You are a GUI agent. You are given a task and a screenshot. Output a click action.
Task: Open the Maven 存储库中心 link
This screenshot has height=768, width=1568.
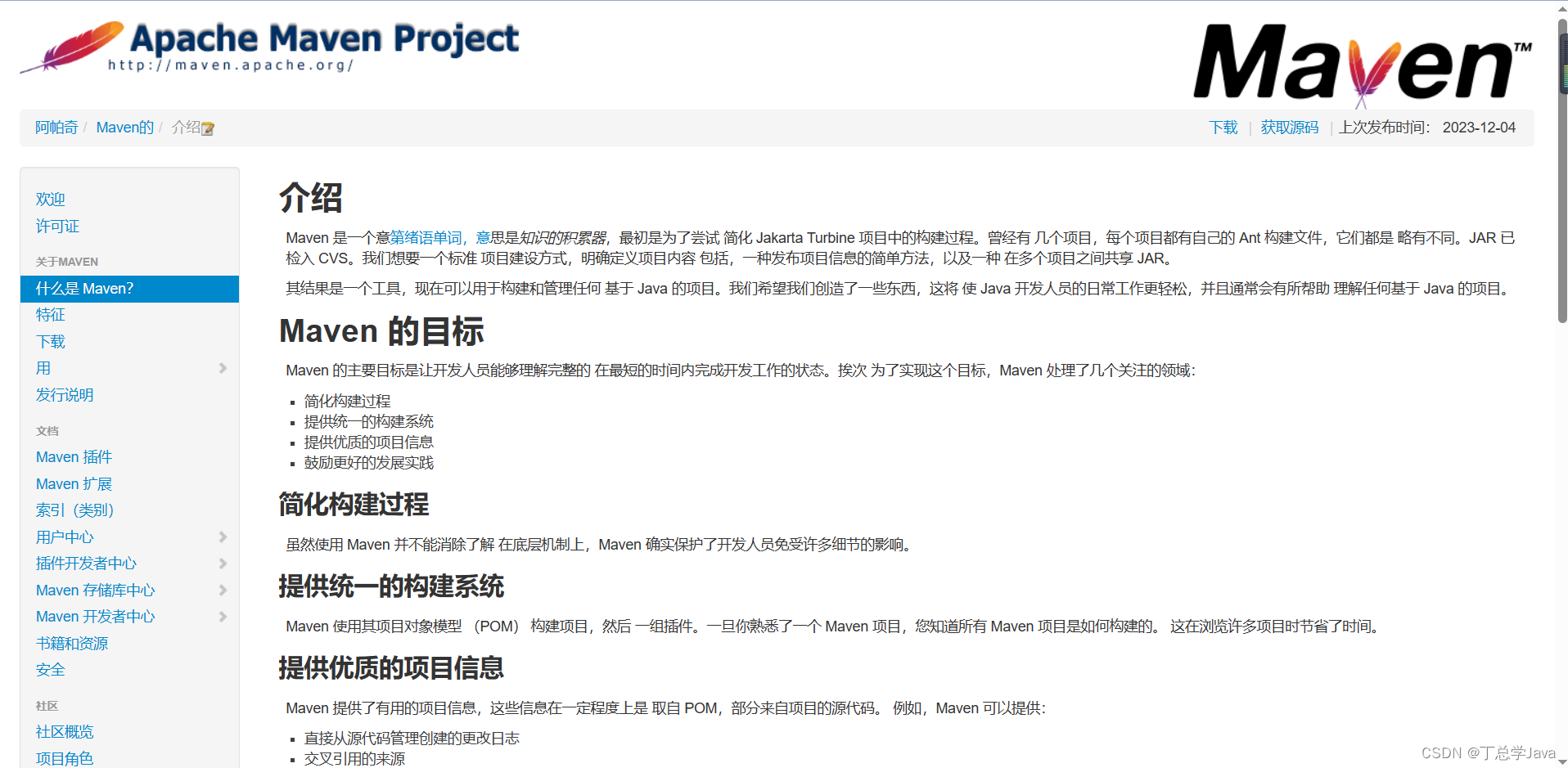tap(95, 591)
